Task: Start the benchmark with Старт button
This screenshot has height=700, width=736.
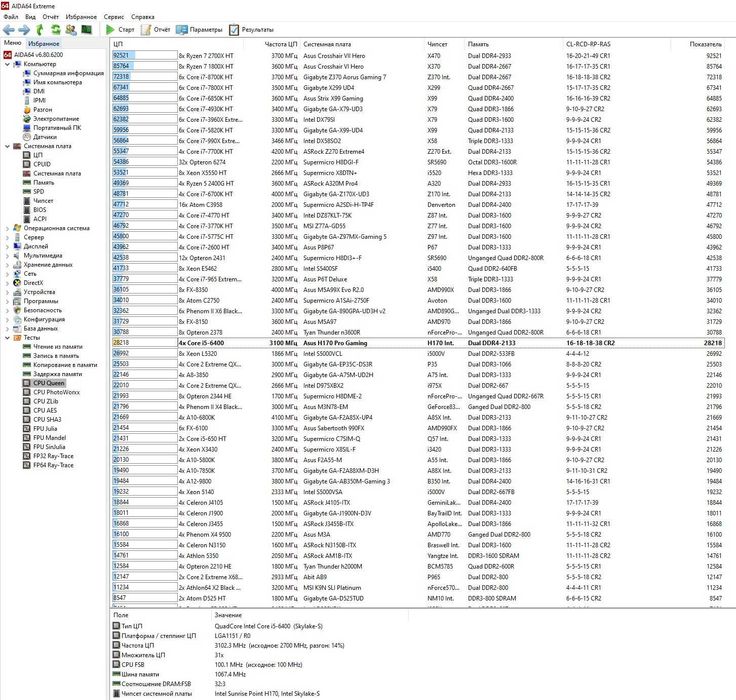Action: click(120, 30)
